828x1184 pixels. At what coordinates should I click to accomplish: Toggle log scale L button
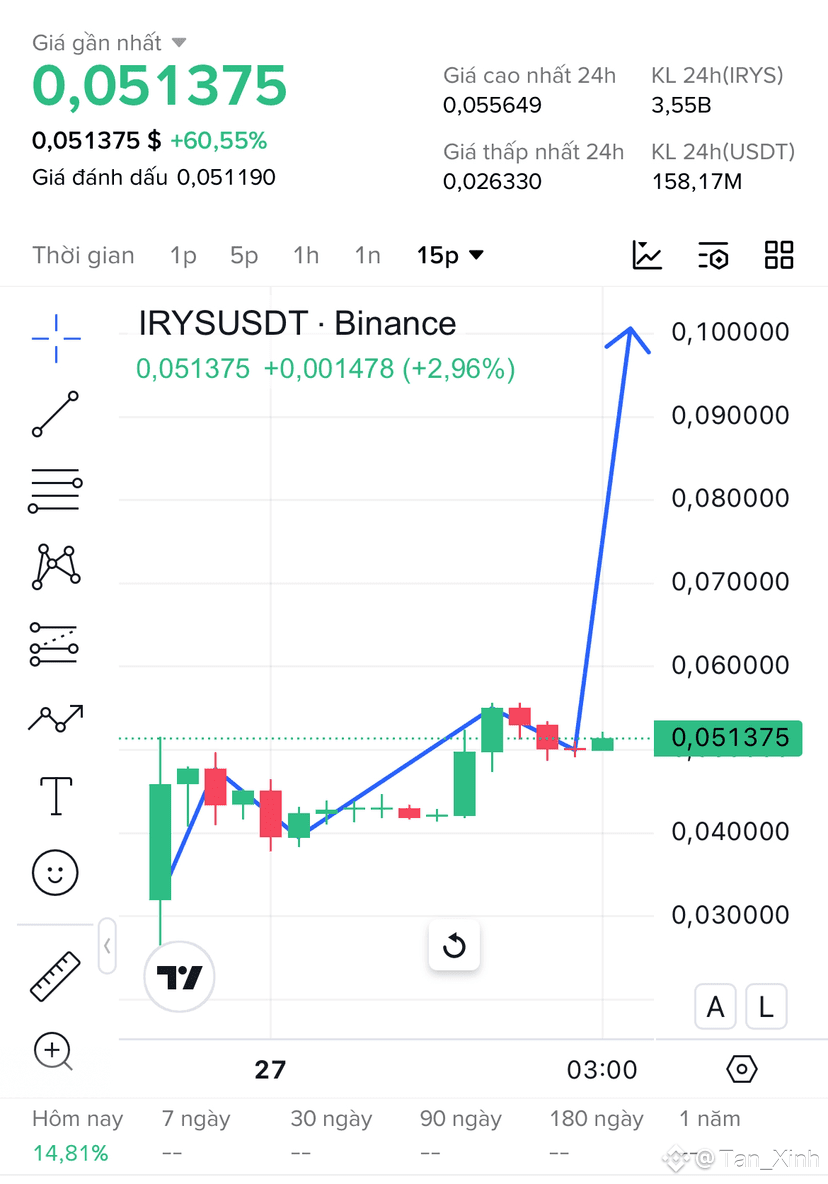(x=766, y=1007)
